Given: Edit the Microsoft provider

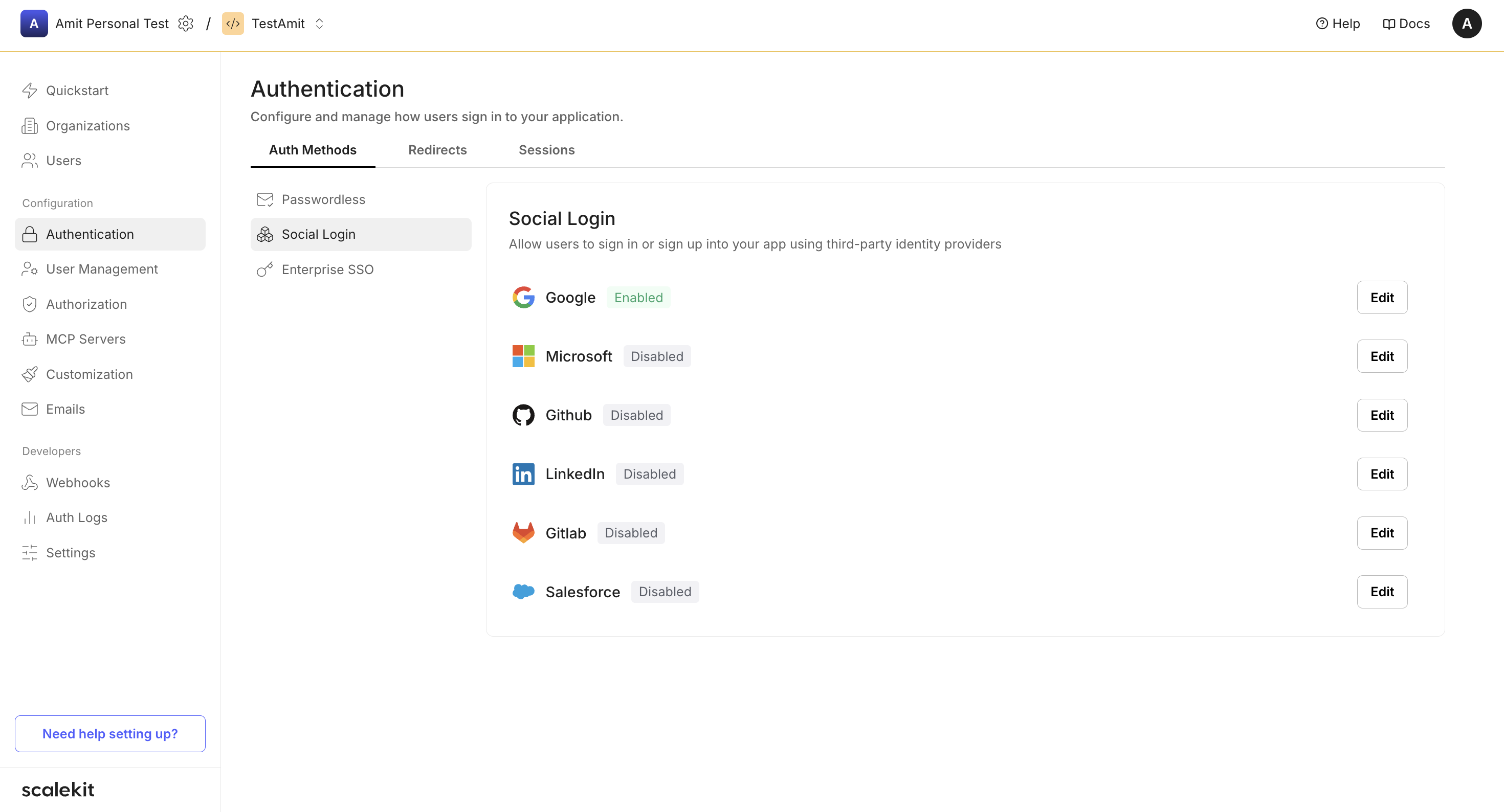Looking at the screenshot, I should [1381, 356].
